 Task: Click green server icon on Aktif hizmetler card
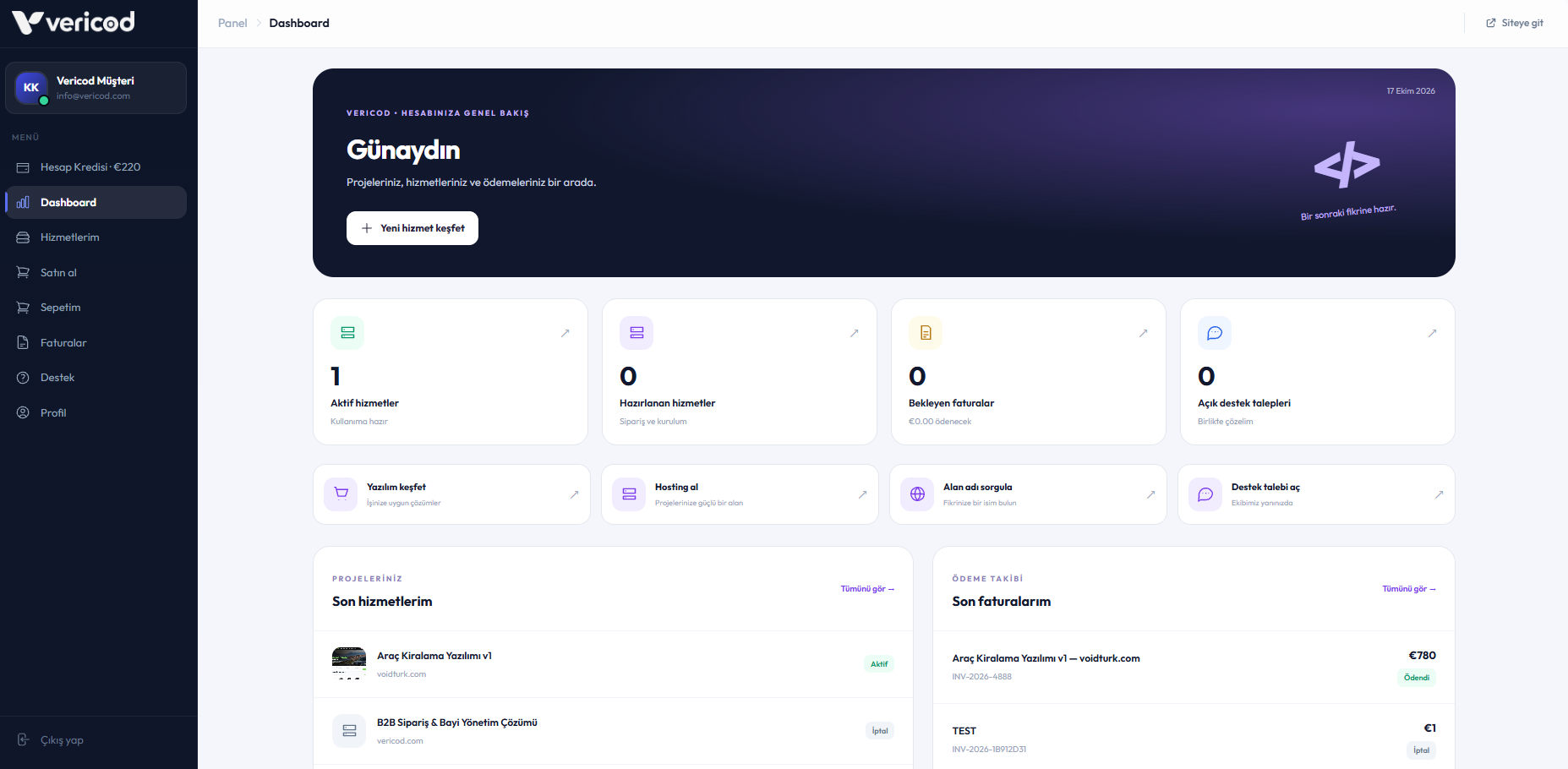click(347, 333)
